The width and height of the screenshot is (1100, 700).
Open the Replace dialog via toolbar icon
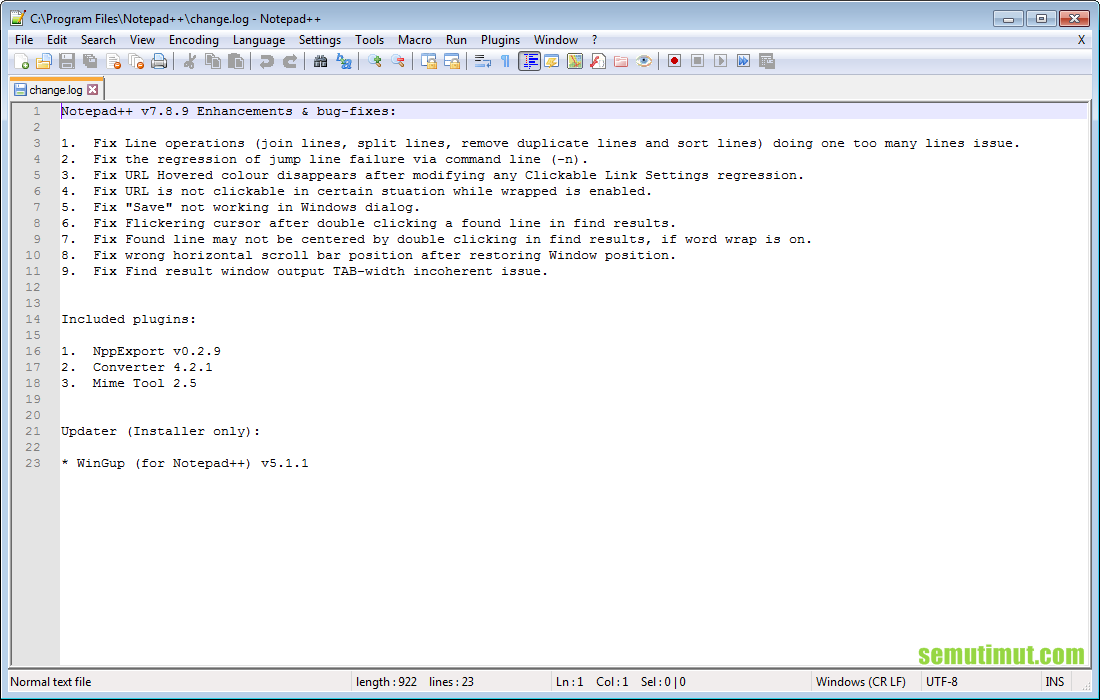coord(345,60)
